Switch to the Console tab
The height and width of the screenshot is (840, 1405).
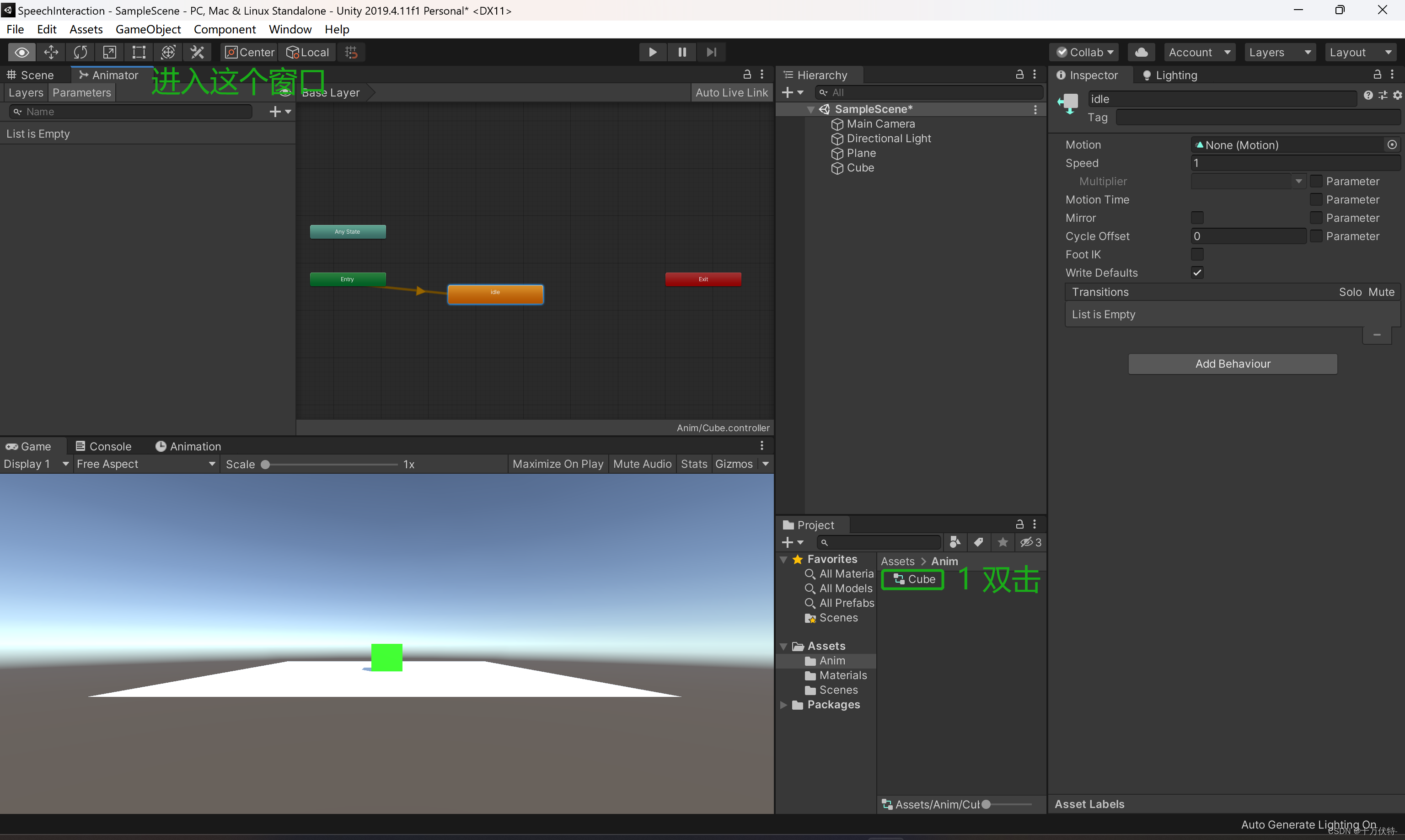click(x=104, y=446)
